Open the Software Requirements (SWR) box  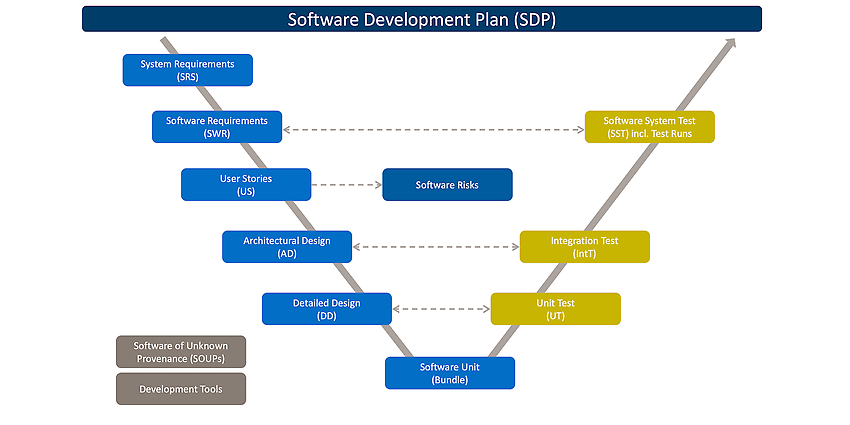(217, 127)
